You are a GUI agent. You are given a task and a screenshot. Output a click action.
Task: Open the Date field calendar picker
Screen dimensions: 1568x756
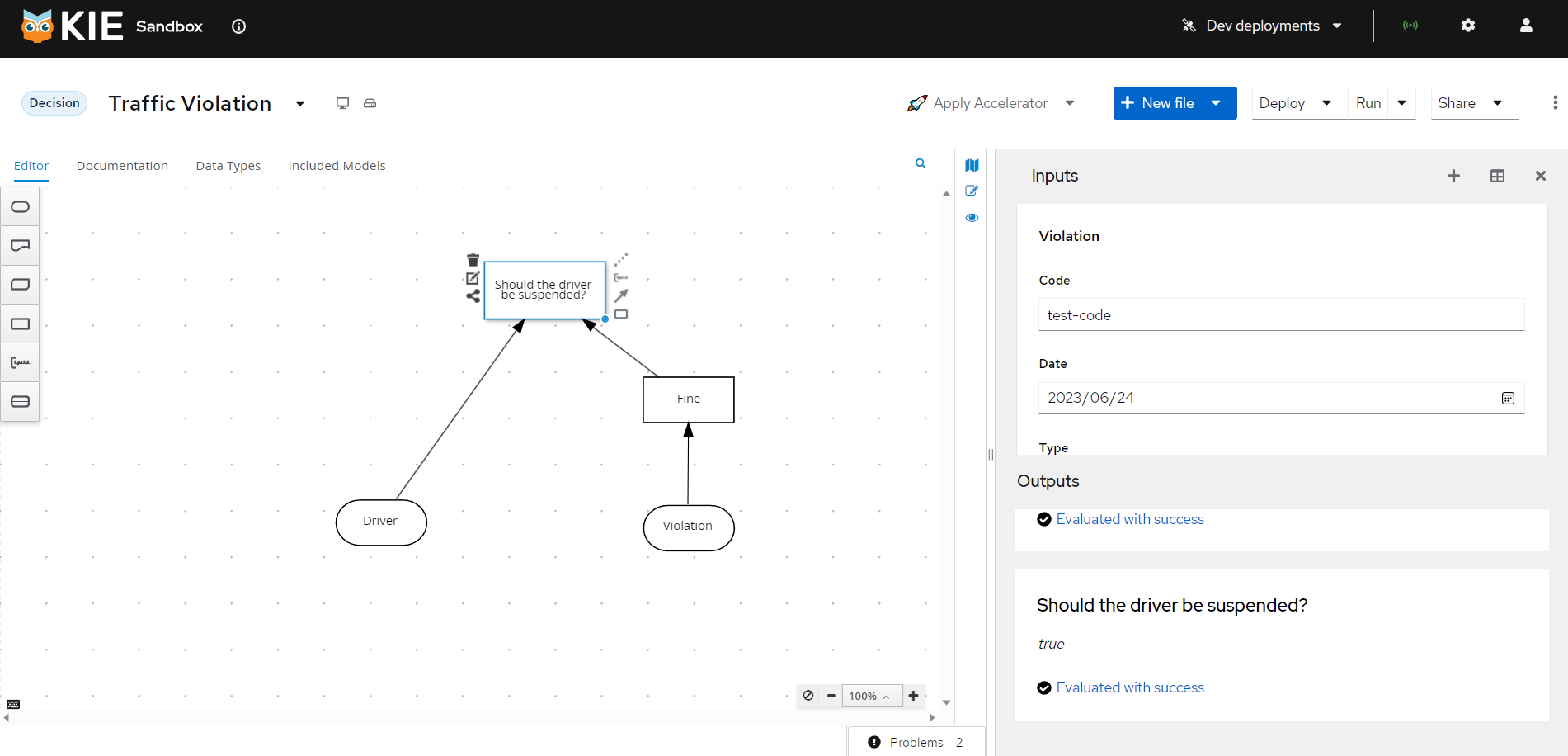1508,398
